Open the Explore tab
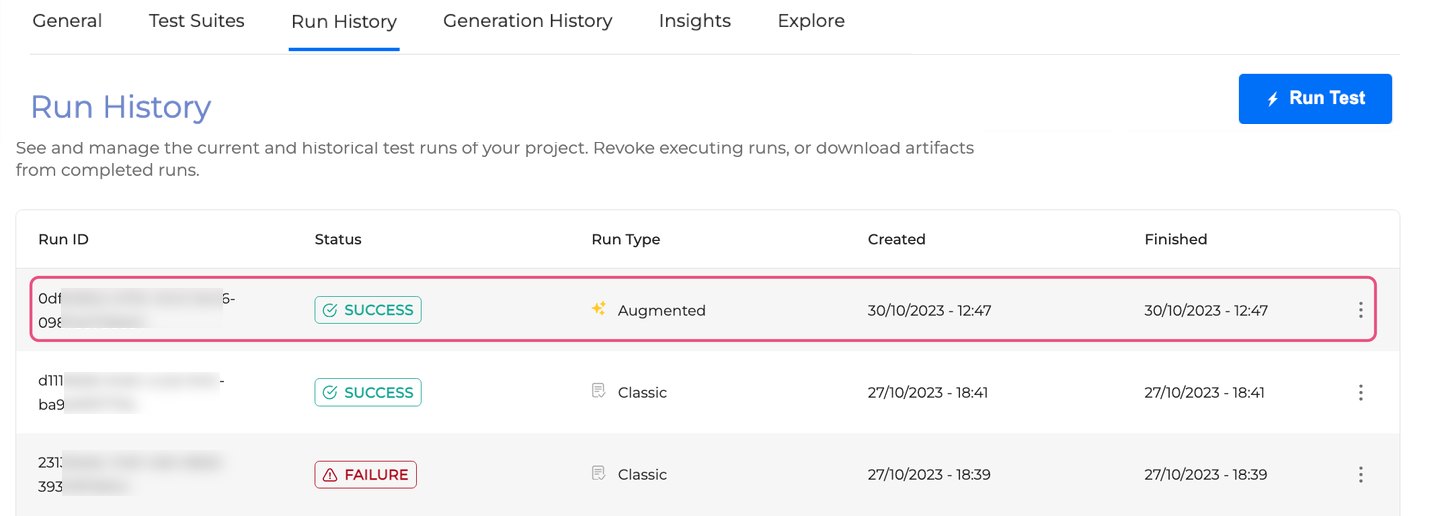Screen dimensions: 1434x516 tap(810, 21)
